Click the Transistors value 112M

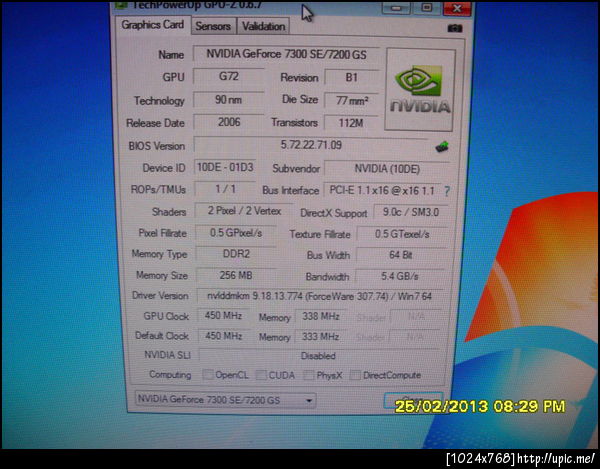coord(351,123)
